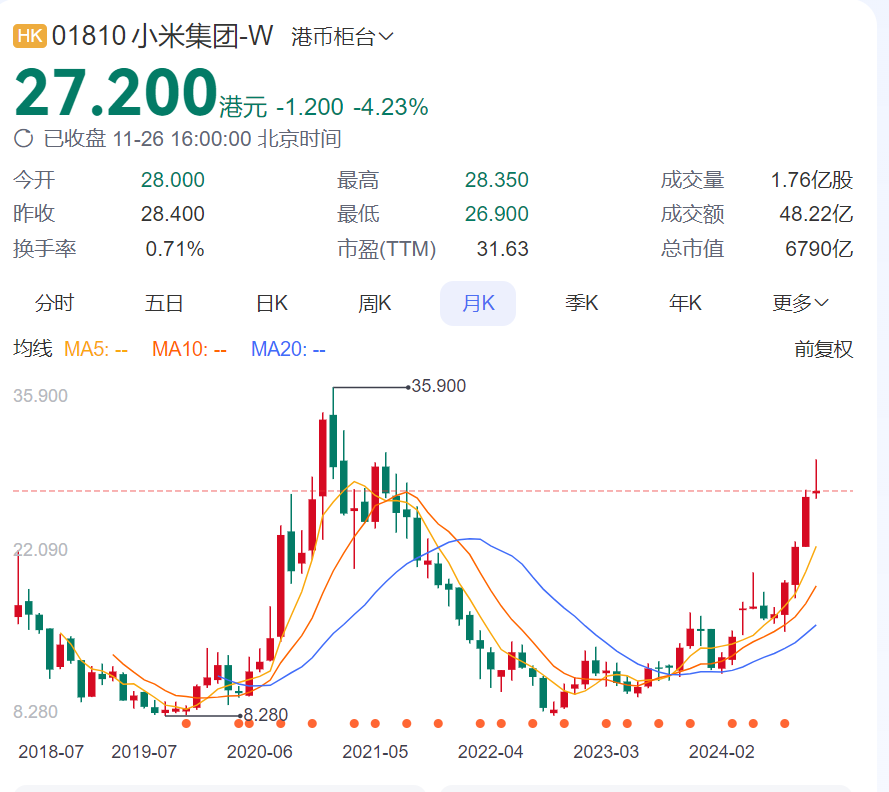Click the 2019-07 date axis label
Image resolution: width=889 pixels, height=792 pixels.
click(x=144, y=752)
